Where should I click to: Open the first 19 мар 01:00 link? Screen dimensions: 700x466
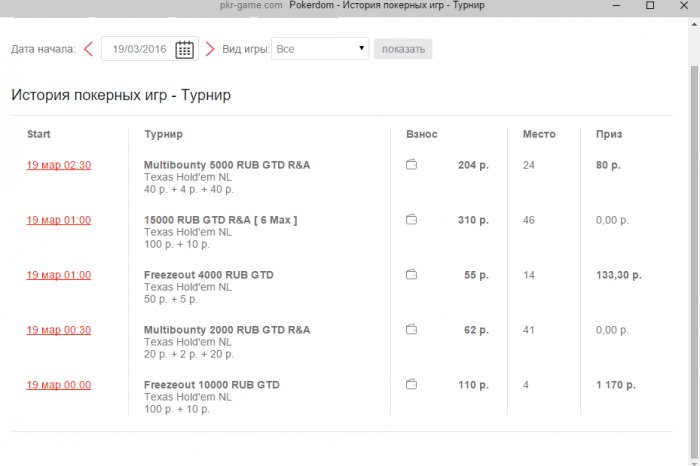point(59,220)
